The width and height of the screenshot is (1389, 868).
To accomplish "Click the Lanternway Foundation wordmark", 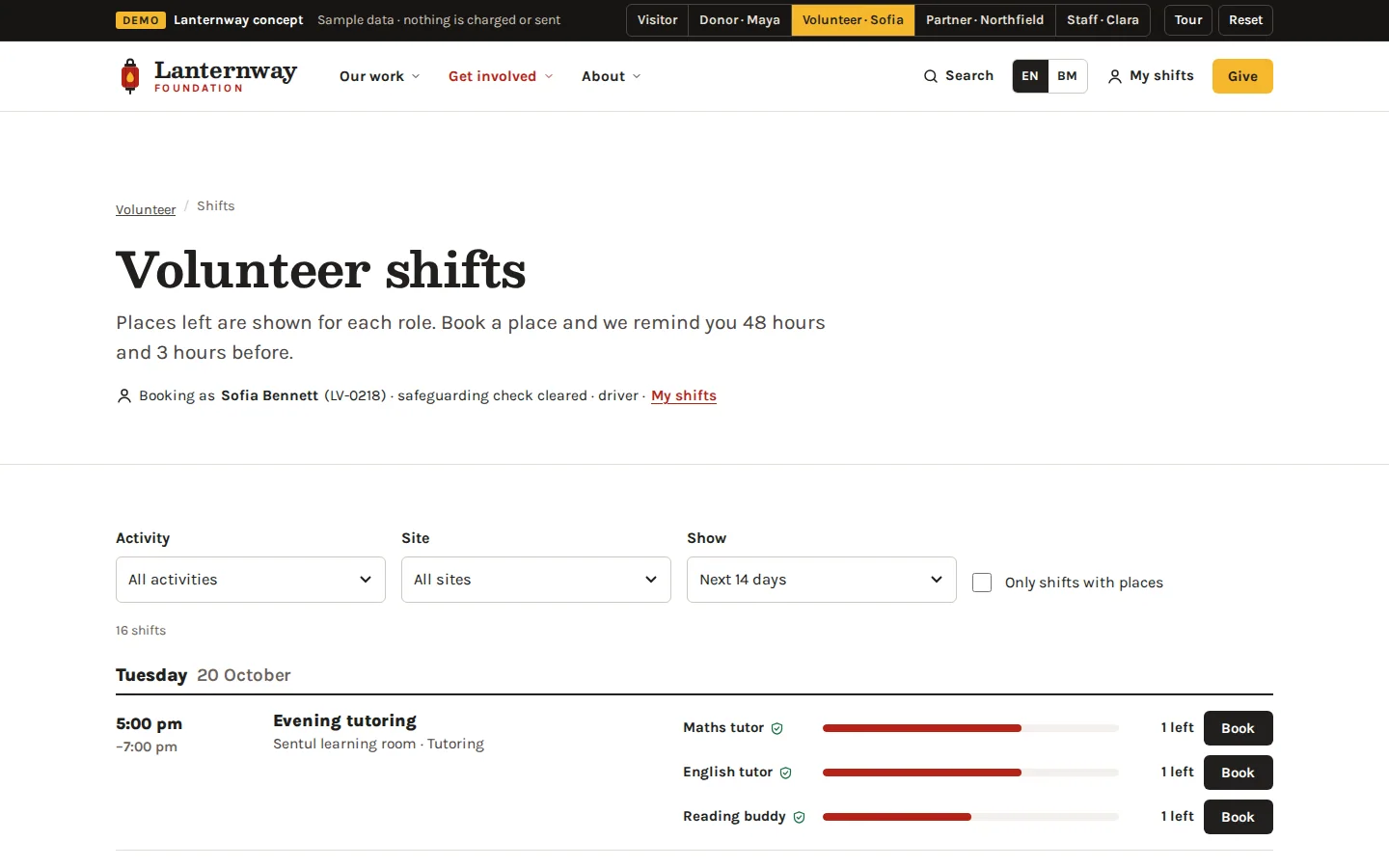I will [226, 76].
